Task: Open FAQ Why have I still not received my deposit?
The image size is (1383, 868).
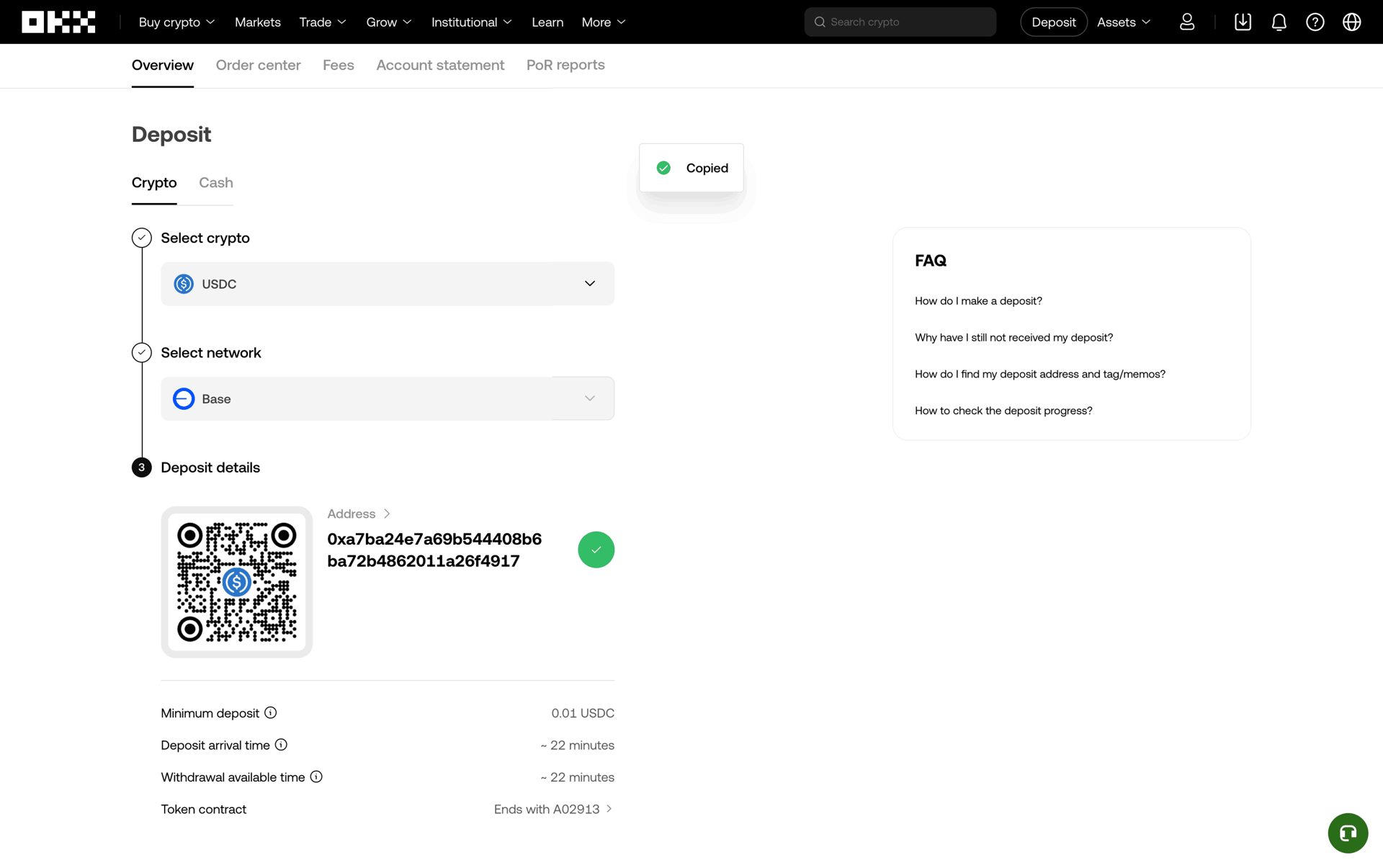Action: (1013, 337)
